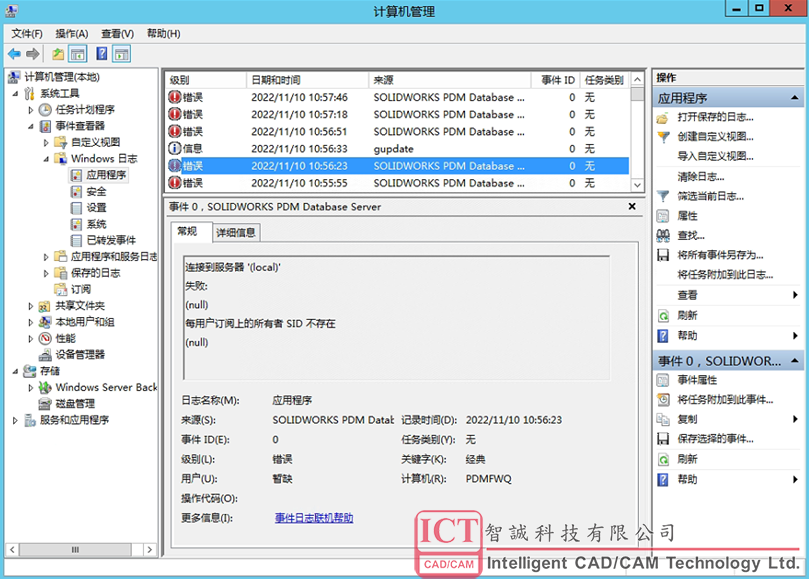Select the 性能 tree icon
The image size is (809, 579).
(45, 339)
